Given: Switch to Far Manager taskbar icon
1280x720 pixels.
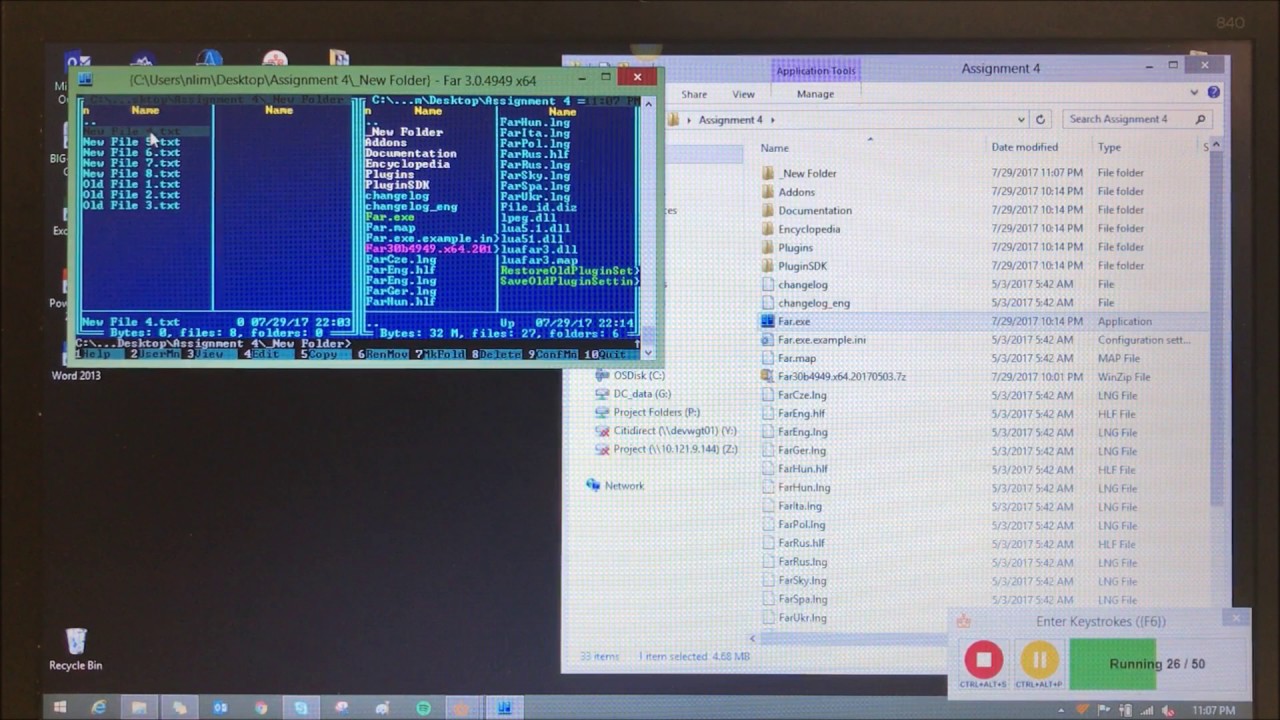Looking at the screenshot, I should tap(505, 708).
